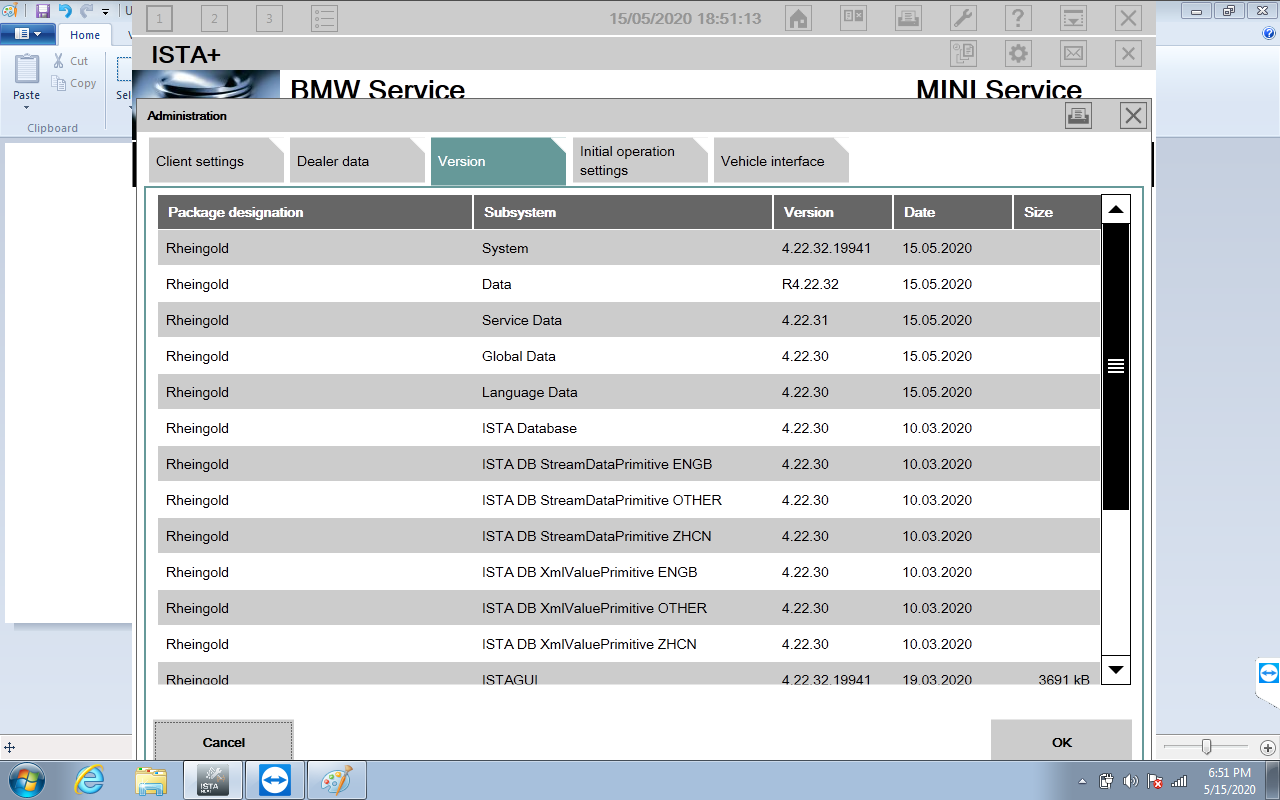Click the Cancel button
This screenshot has width=1280, height=800.
click(224, 742)
